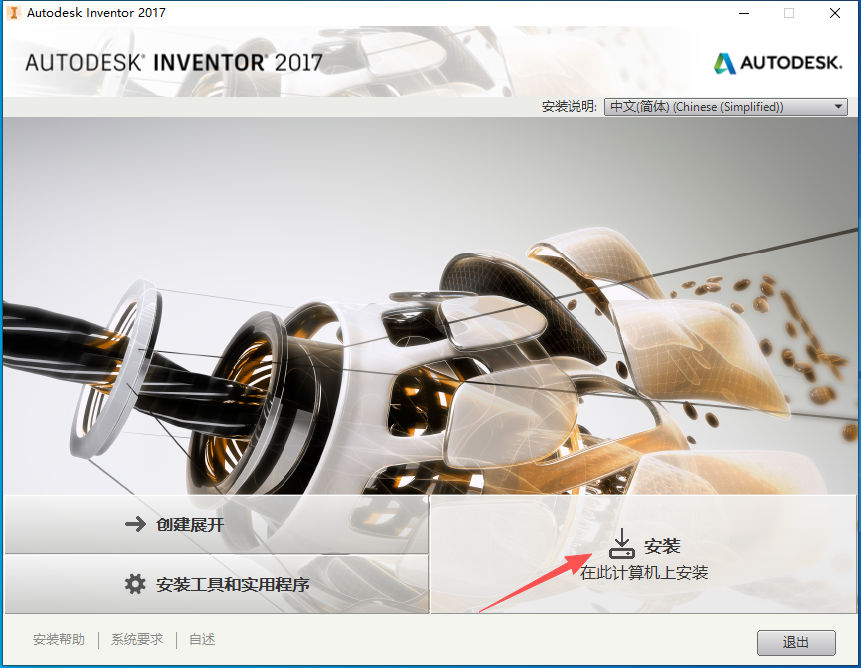The height and width of the screenshot is (668, 861).
Task: Click the 退出 button to exit
Action: [x=795, y=642]
